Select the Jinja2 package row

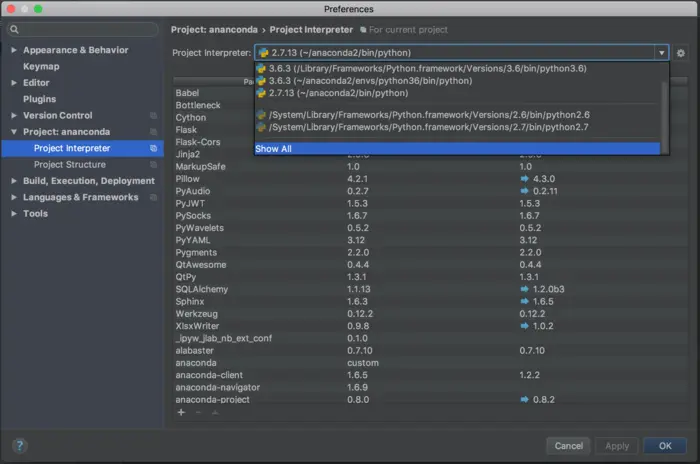[214, 155]
